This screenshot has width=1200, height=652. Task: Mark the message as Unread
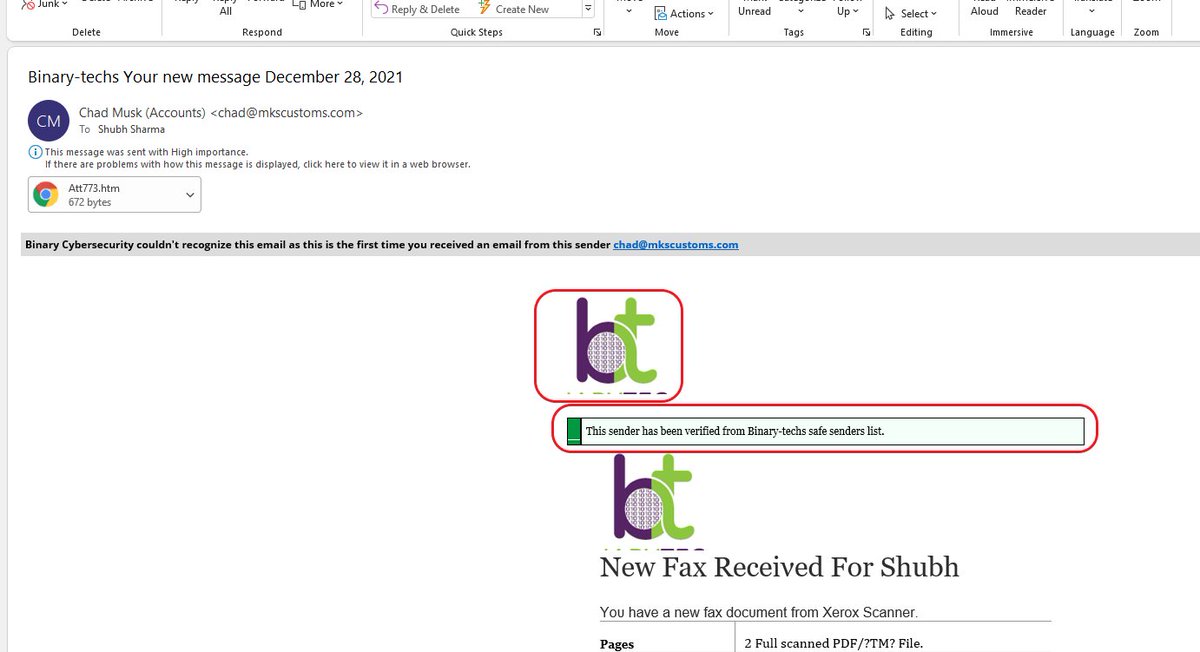[754, 9]
